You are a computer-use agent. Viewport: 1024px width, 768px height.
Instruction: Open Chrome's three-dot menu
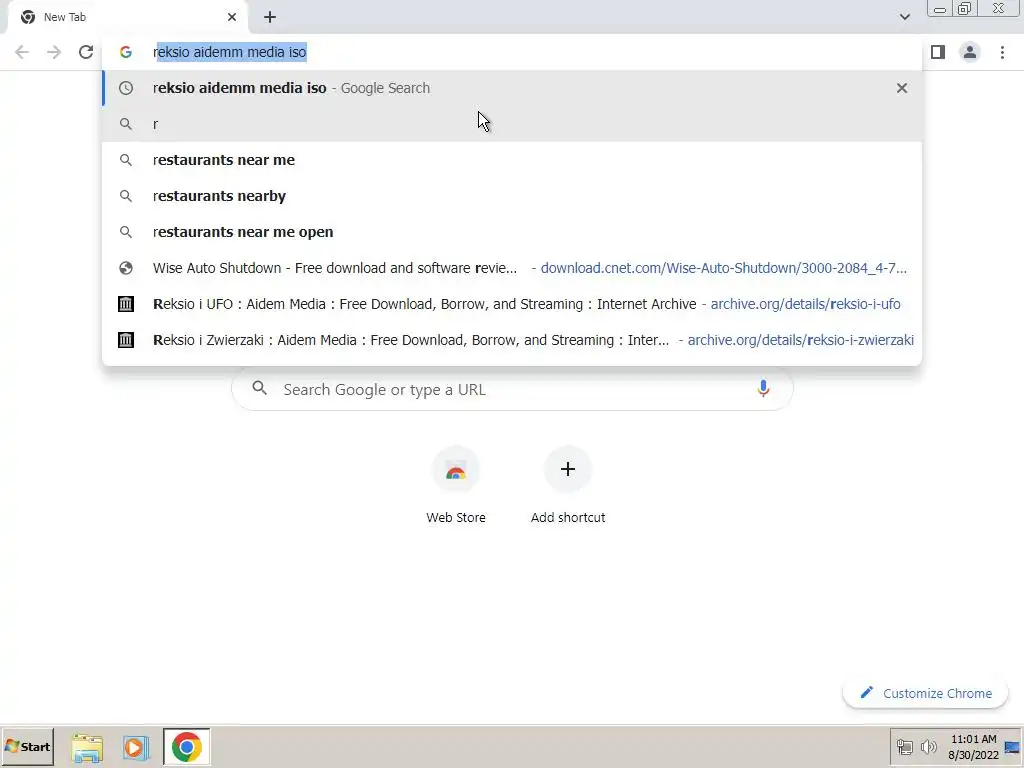[x=1002, y=52]
